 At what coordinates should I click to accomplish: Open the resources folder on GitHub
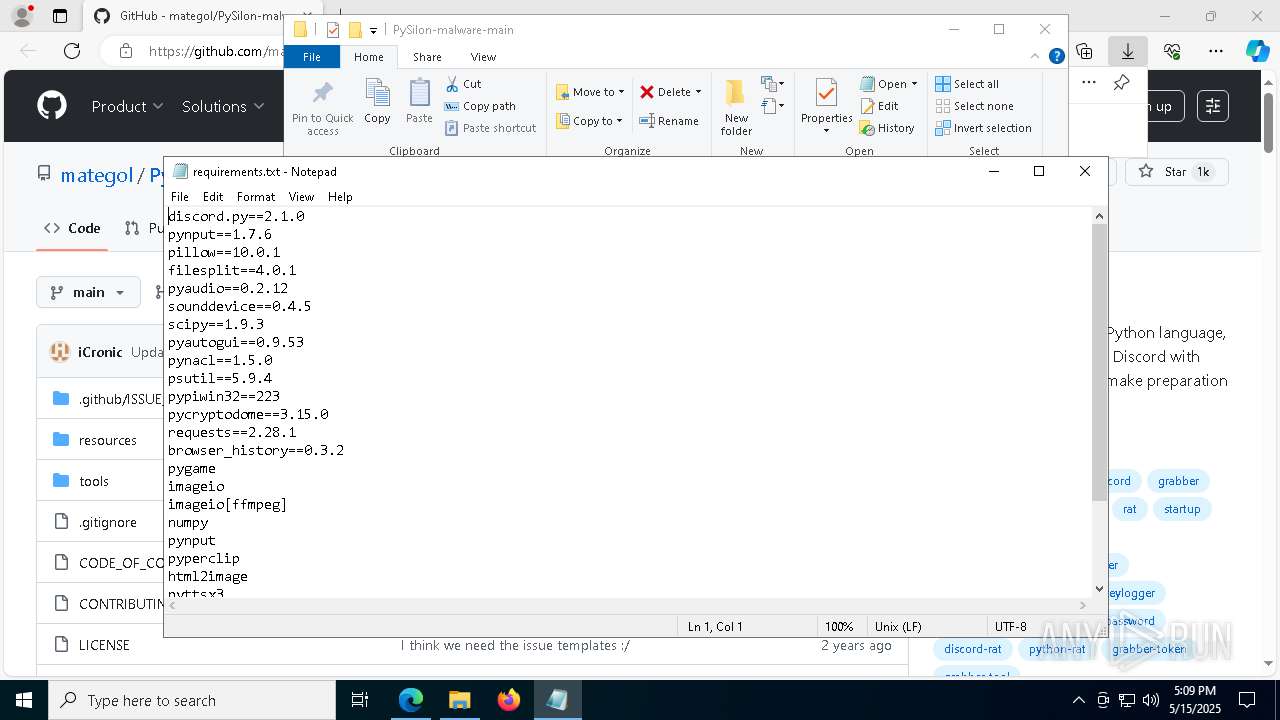pyautogui.click(x=108, y=440)
